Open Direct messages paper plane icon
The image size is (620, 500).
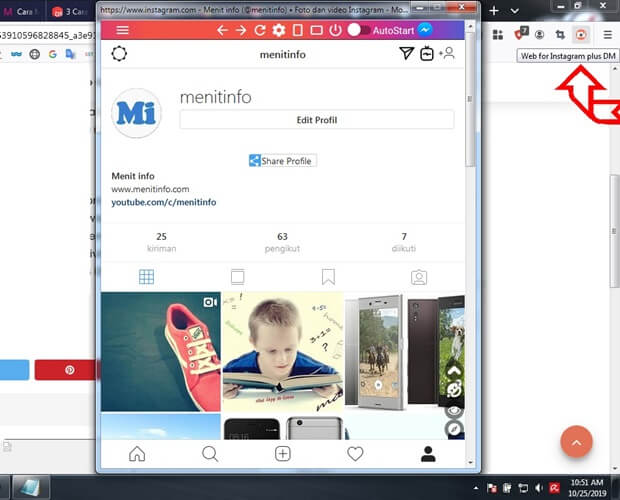(406, 53)
